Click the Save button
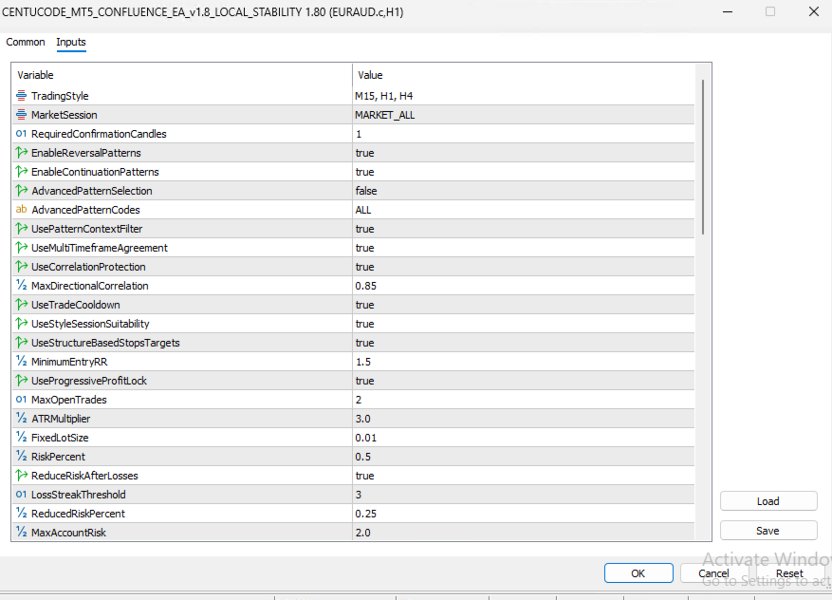 (768, 531)
